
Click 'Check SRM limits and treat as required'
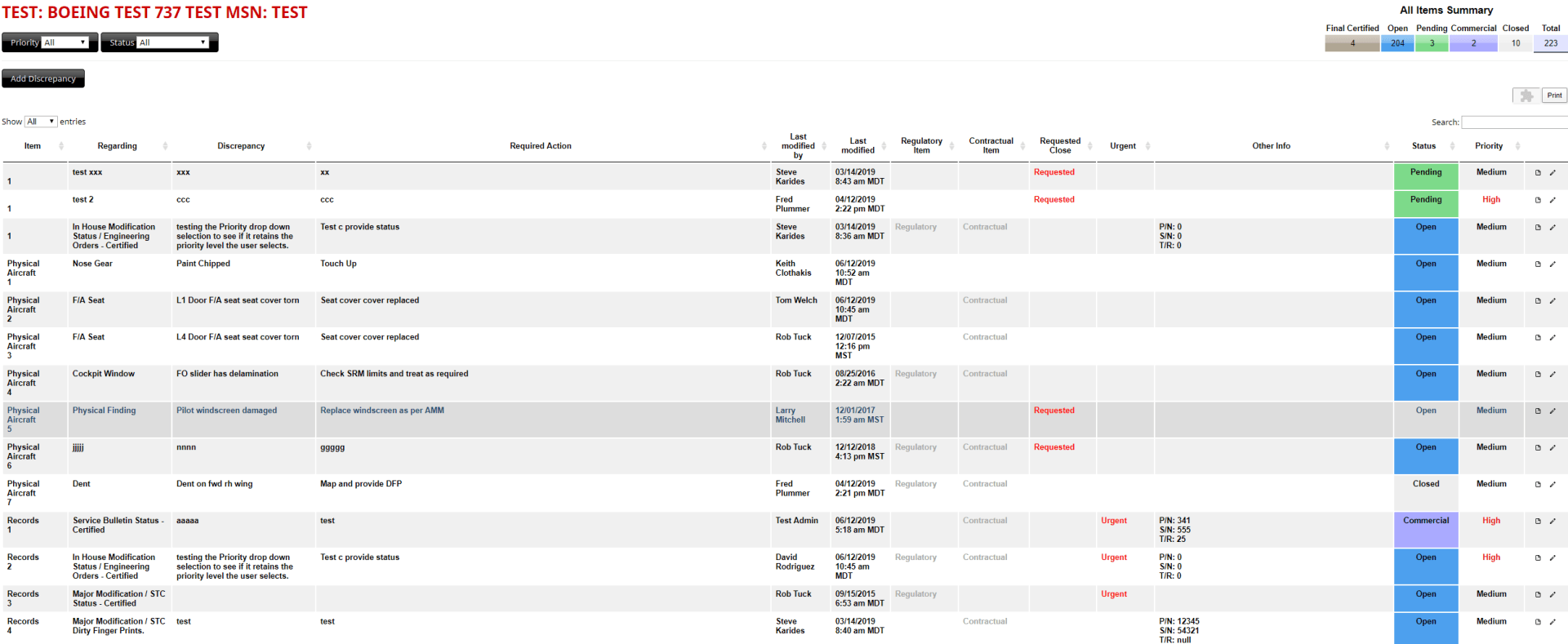394,374
